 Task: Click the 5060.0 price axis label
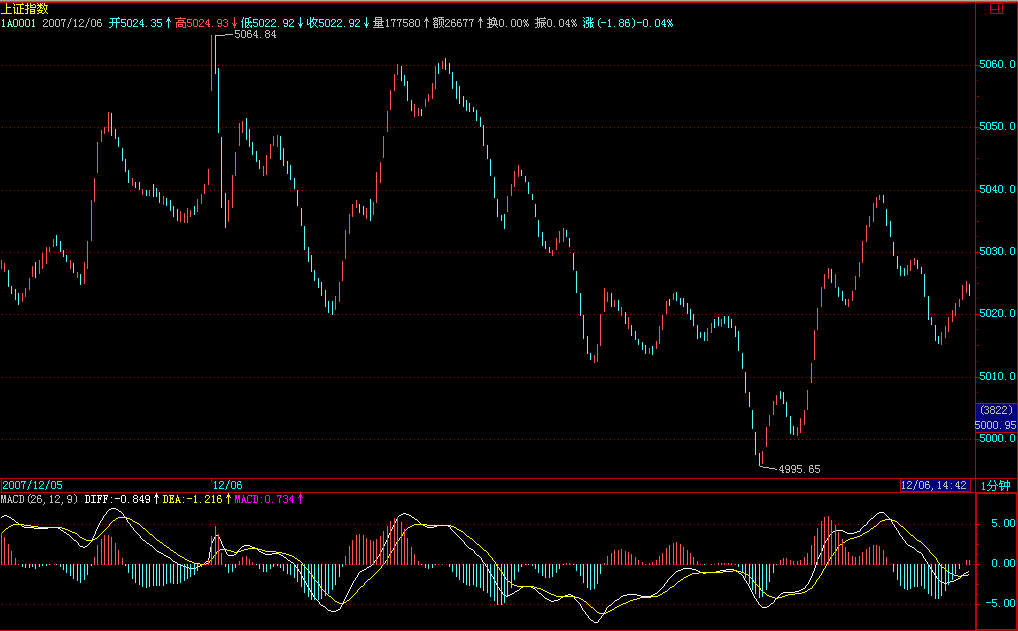pos(996,64)
